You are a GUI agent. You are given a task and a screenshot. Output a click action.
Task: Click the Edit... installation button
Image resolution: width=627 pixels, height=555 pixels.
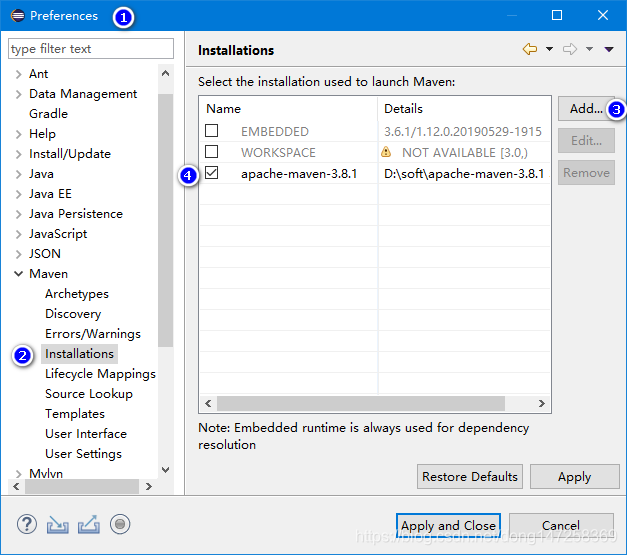(x=586, y=140)
